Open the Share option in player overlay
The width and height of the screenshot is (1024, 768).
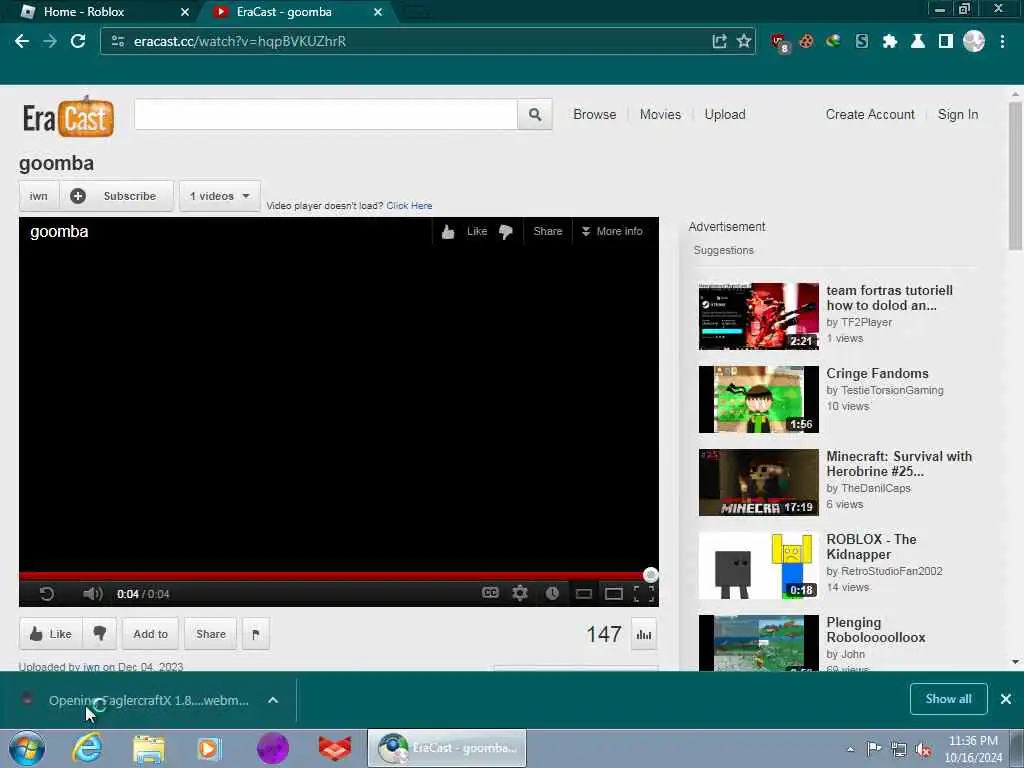coord(547,231)
